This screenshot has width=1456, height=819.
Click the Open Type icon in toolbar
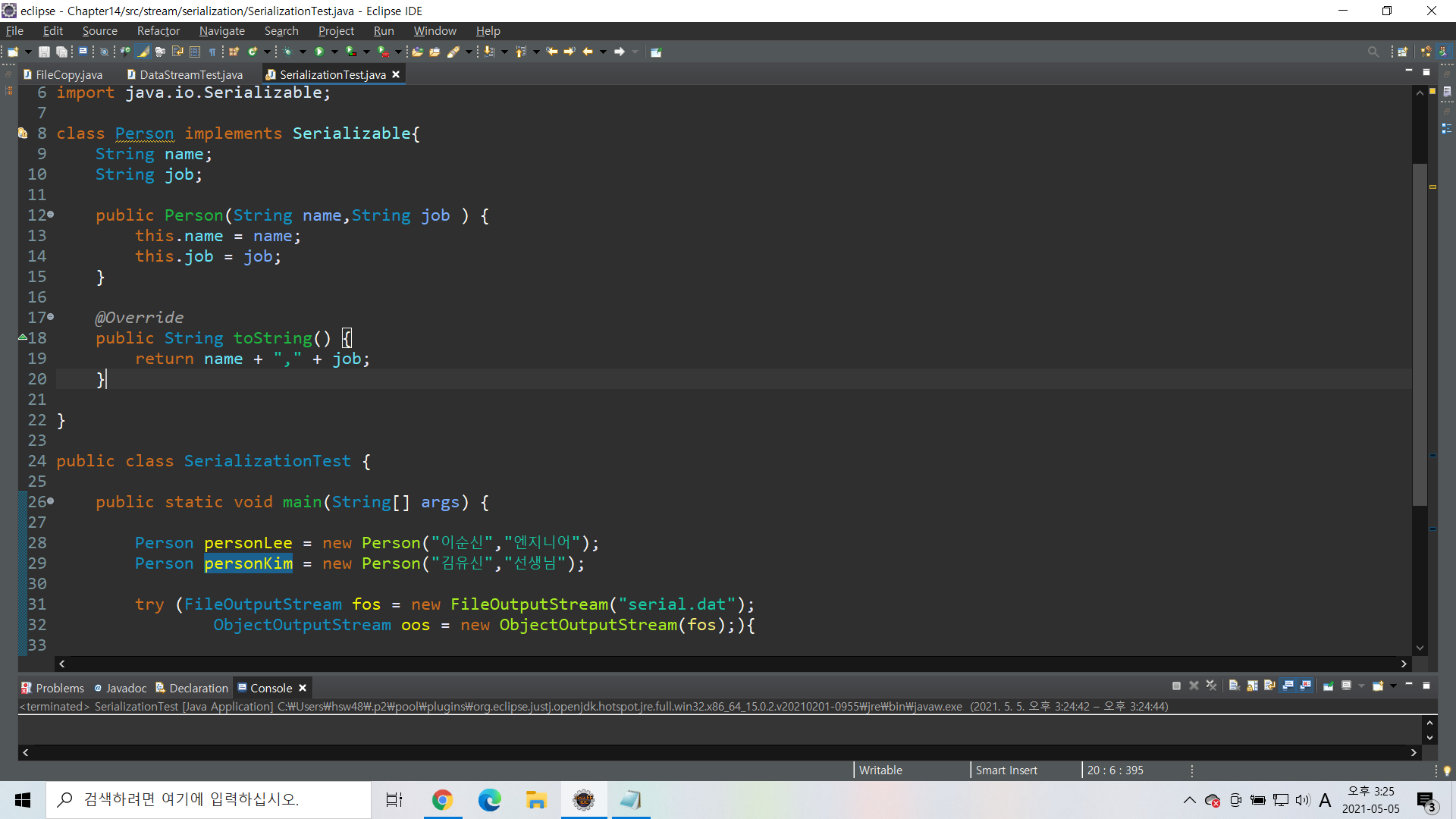[416, 52]
